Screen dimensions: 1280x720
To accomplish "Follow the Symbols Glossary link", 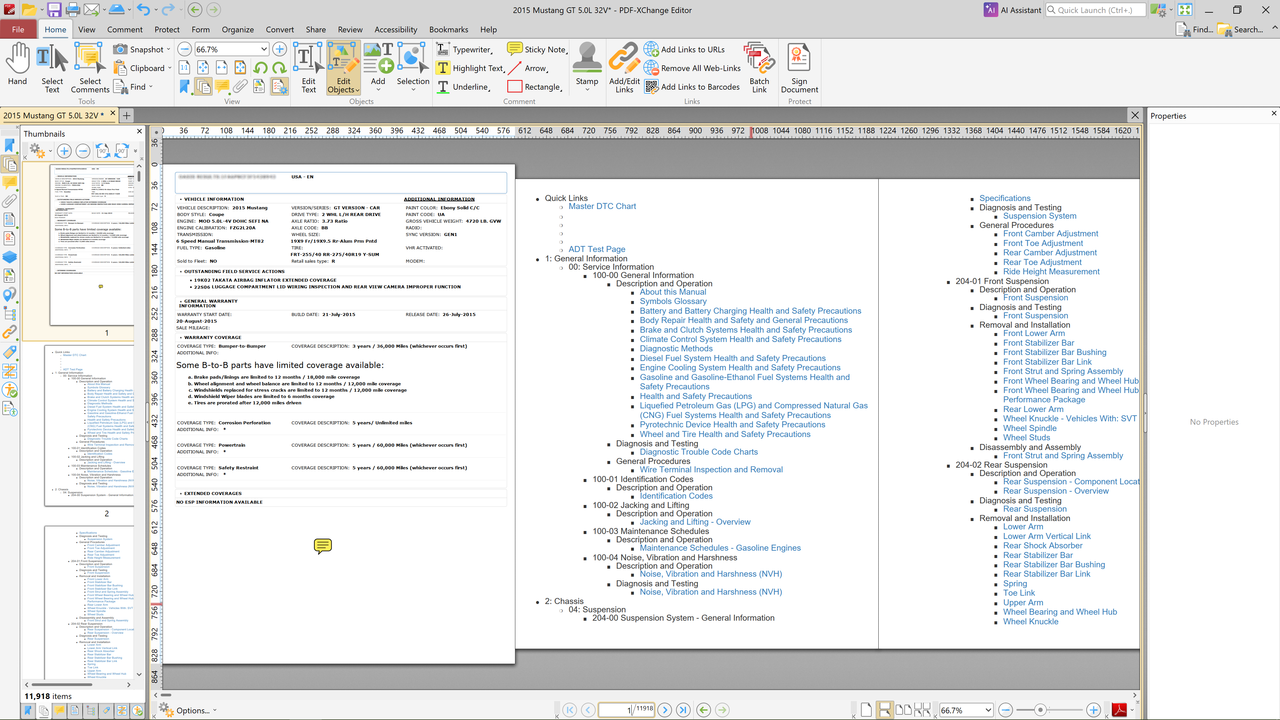I will click(673, 301).
